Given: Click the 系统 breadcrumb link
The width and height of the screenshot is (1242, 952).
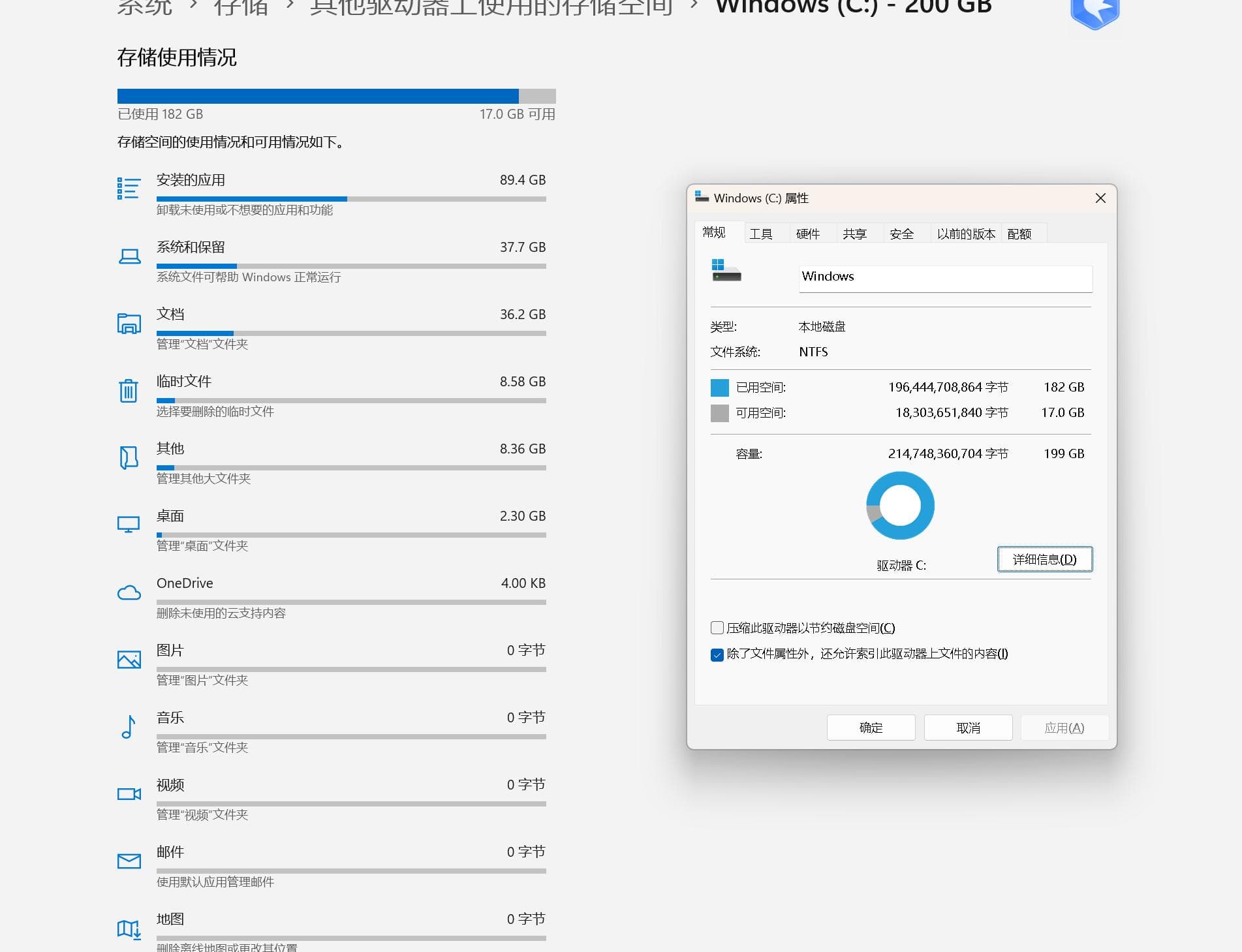Looking at the screenshot, I should (x=145, y=7).
